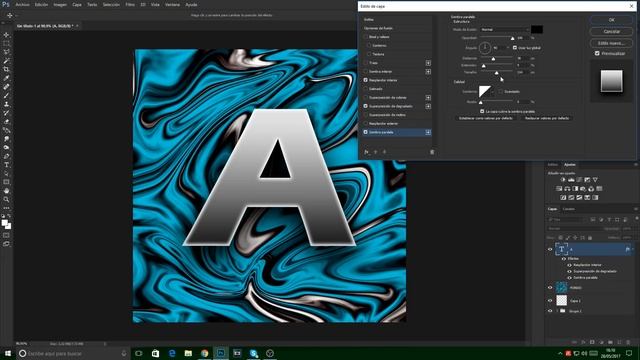Select the Lasso tool
This screenshot has width=640, height=360.
(x=7, y=52)
